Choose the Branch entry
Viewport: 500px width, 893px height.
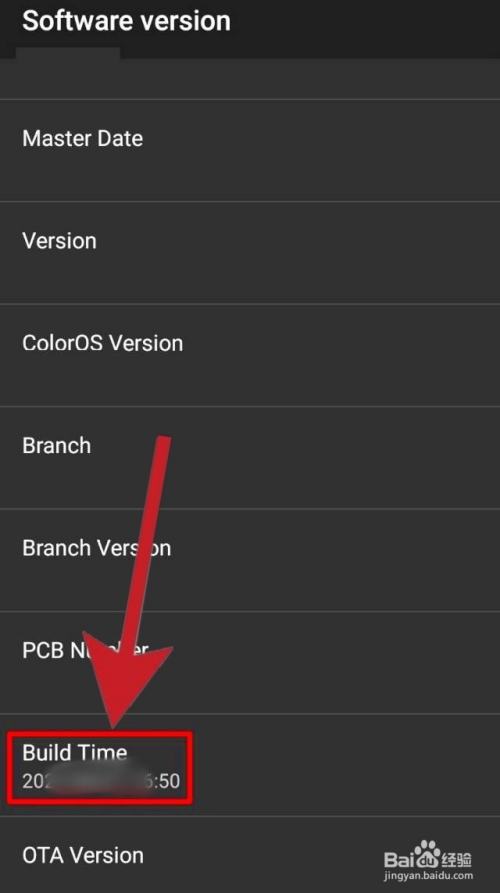[250, 457]
